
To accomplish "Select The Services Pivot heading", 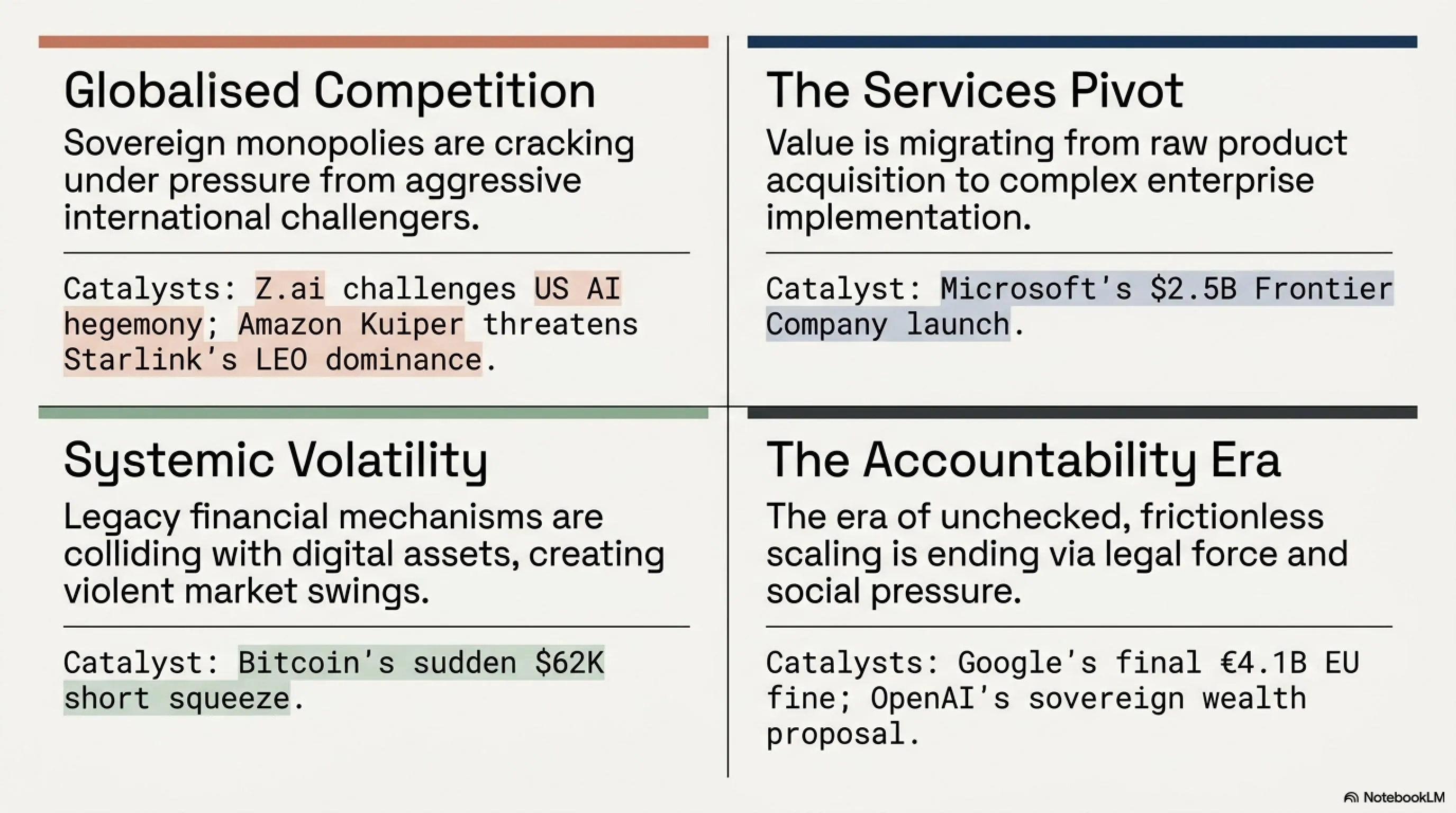I will [x=975, y=91].
